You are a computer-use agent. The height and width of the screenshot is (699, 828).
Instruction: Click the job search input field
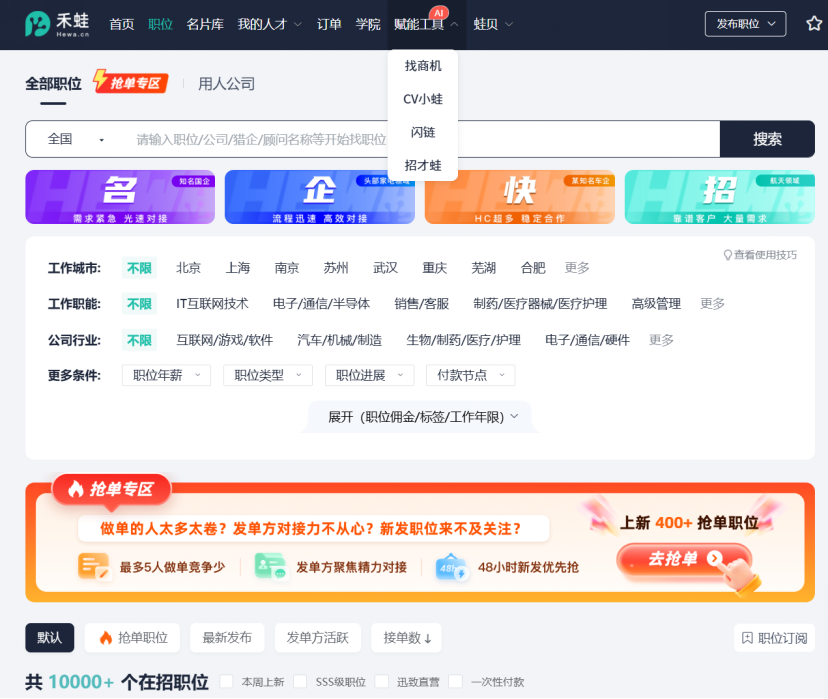tap(420, 140)
